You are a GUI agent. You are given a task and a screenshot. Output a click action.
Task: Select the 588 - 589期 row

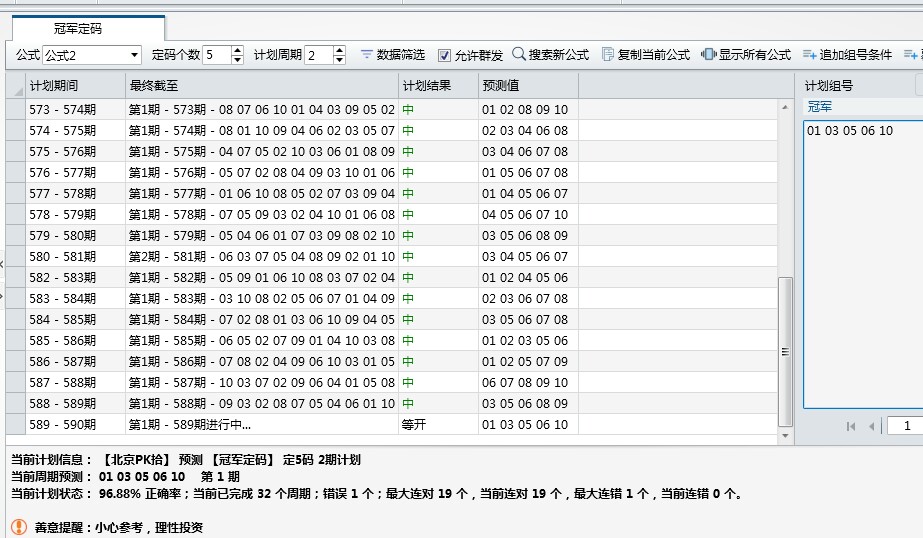click(391, 403)
